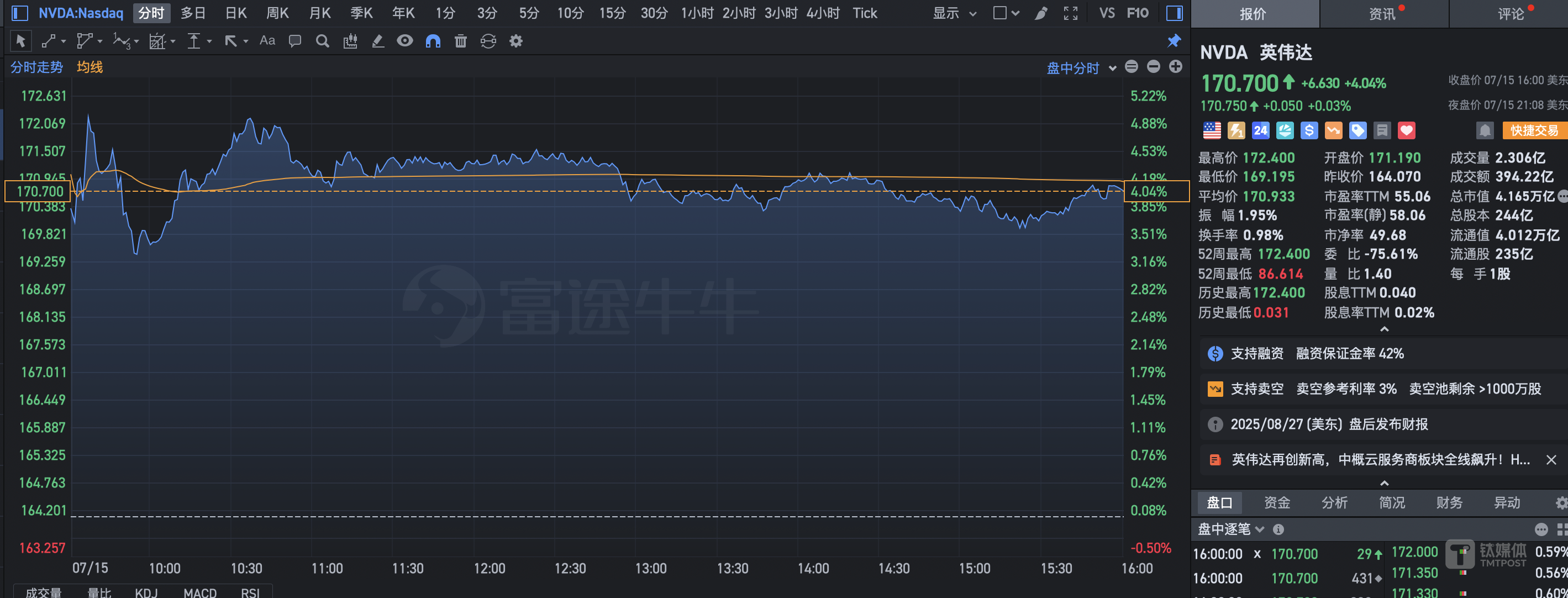This screenshot has width=1568, height=598.
Task: Open the chart settings gear icon
Action: [515, 41]
